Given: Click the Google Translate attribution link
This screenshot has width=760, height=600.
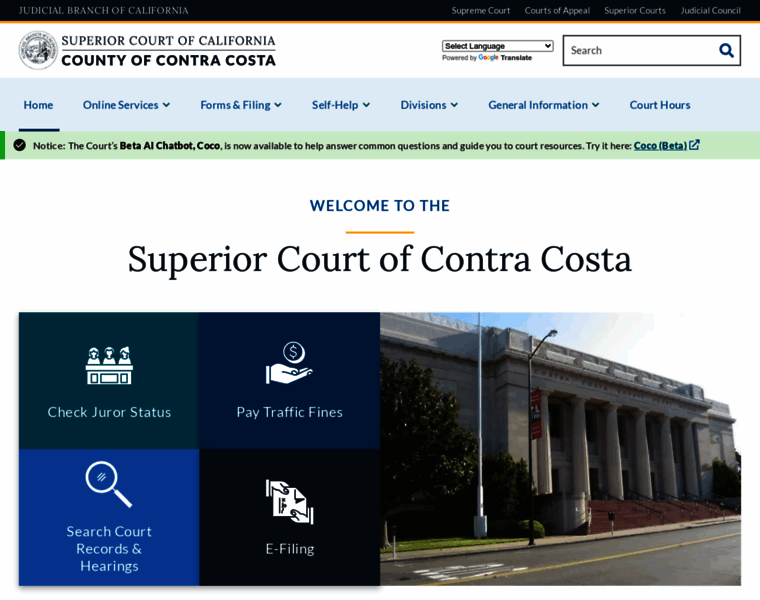Looking at the screenshot, I should (x=487, y=58).
